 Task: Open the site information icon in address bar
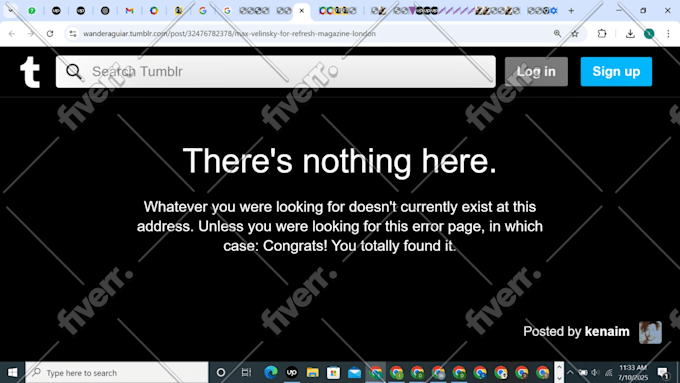click(72, 33)
